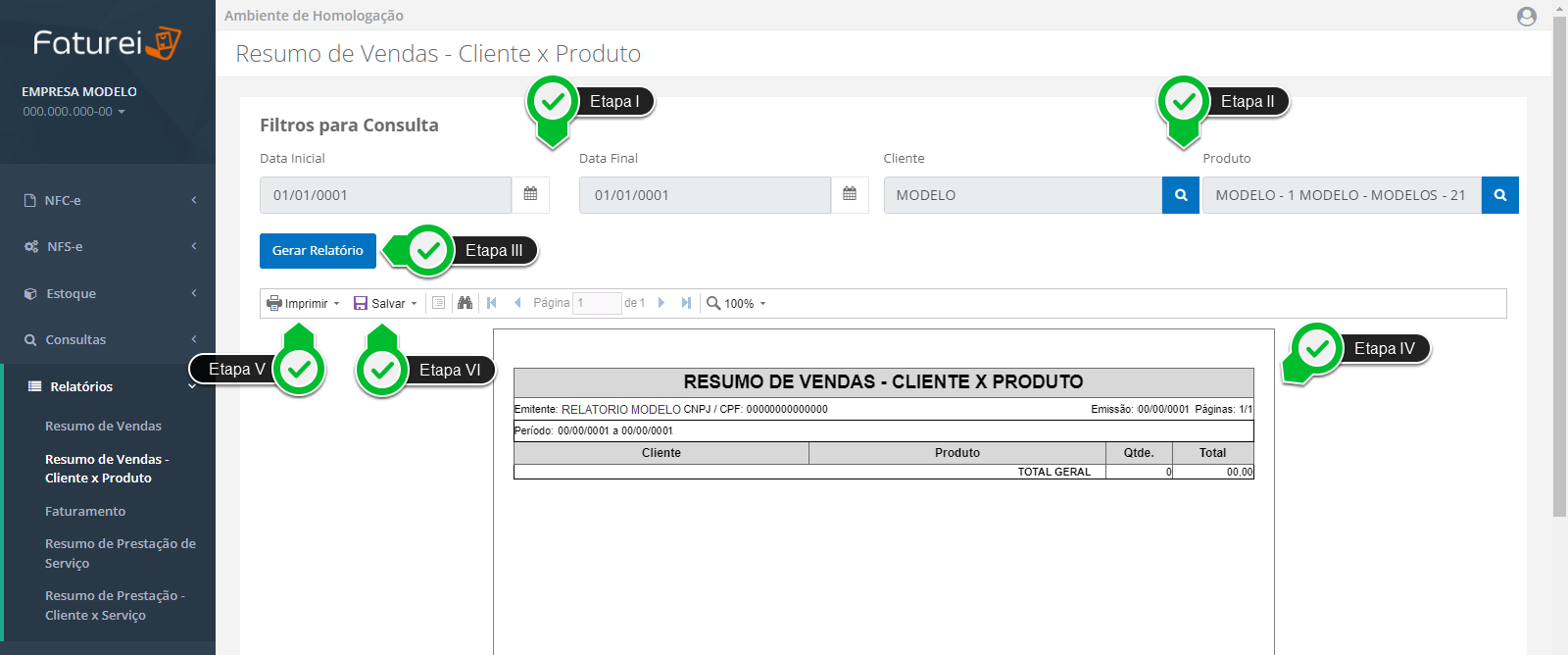The width and height of the screenshot is (1568, 655).
Task: Open the Find binoculars tool
Action: [465, 303]
